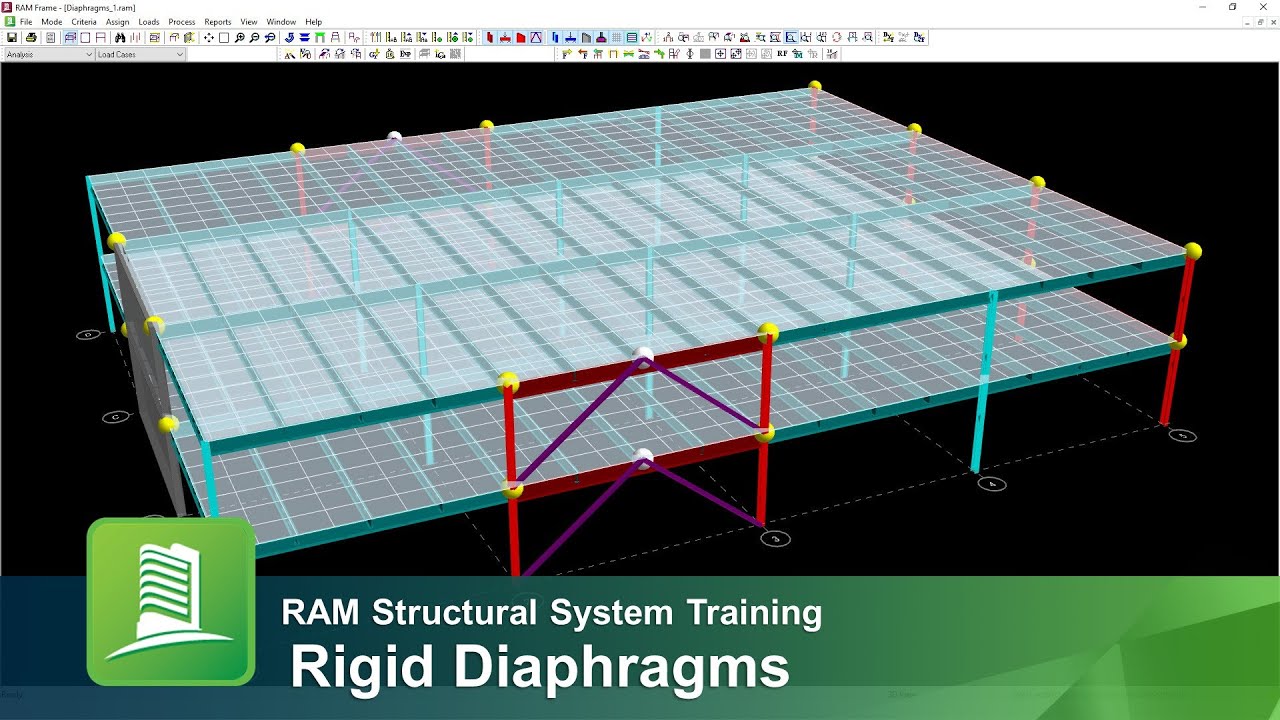Click grid bubble labeled C
Viewport: 1280px width, 720px height.
[116, 417]
